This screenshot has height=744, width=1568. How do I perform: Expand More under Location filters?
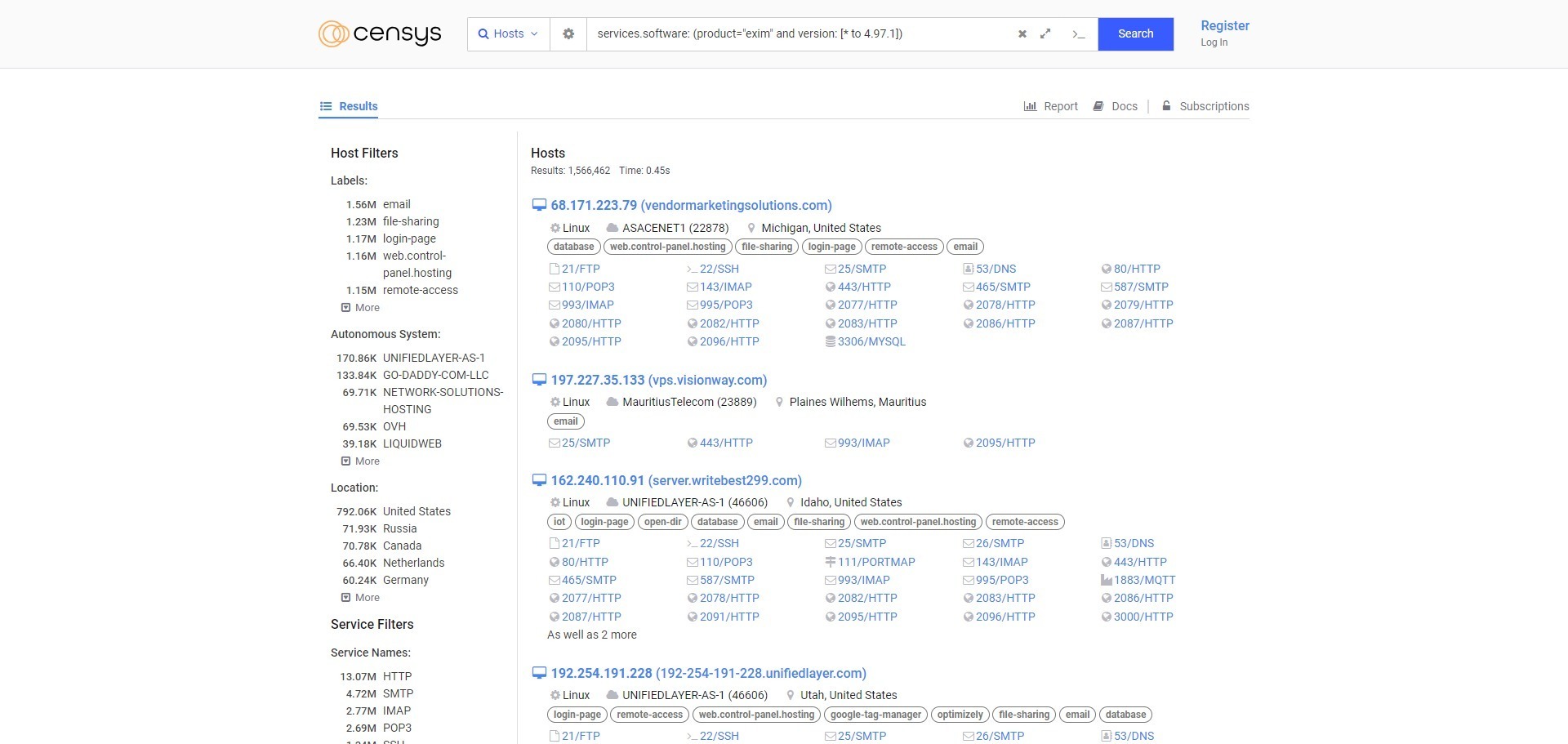tap(360, 598)
